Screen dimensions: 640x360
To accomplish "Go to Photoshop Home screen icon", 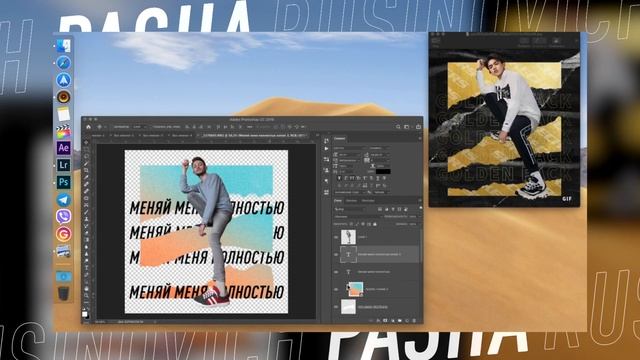I will [x=89, y=127].
